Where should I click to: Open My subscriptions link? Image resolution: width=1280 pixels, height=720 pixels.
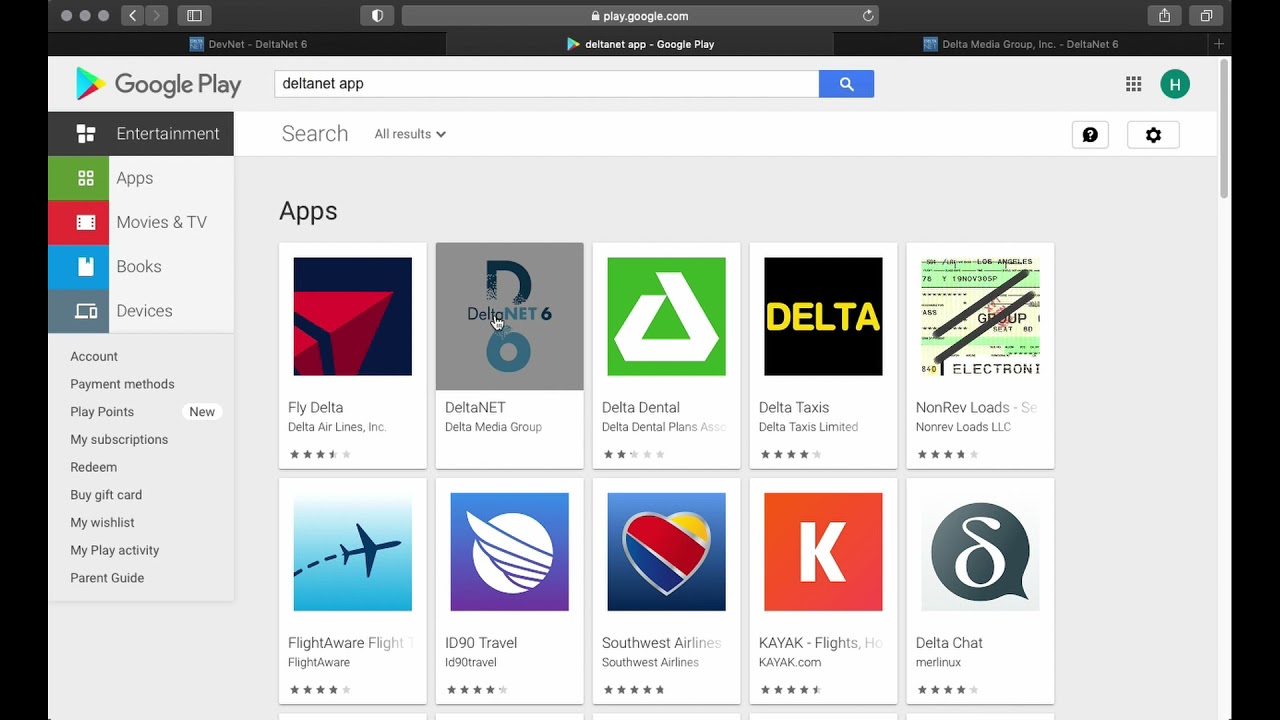pos(119,440)
